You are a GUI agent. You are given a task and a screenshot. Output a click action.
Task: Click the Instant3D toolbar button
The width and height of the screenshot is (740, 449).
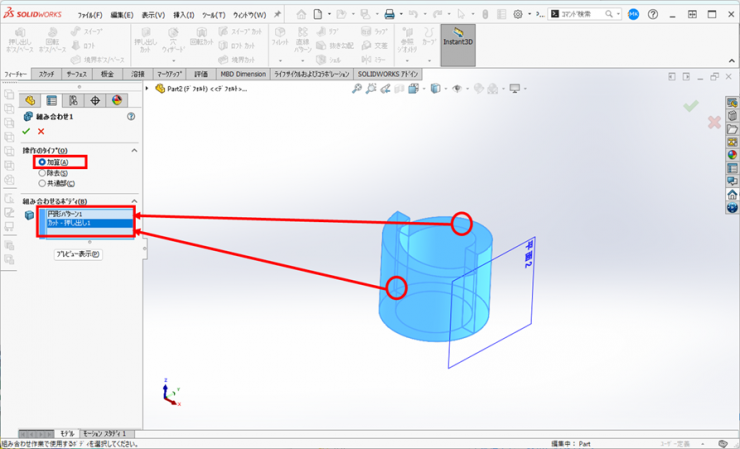point(457,46)
